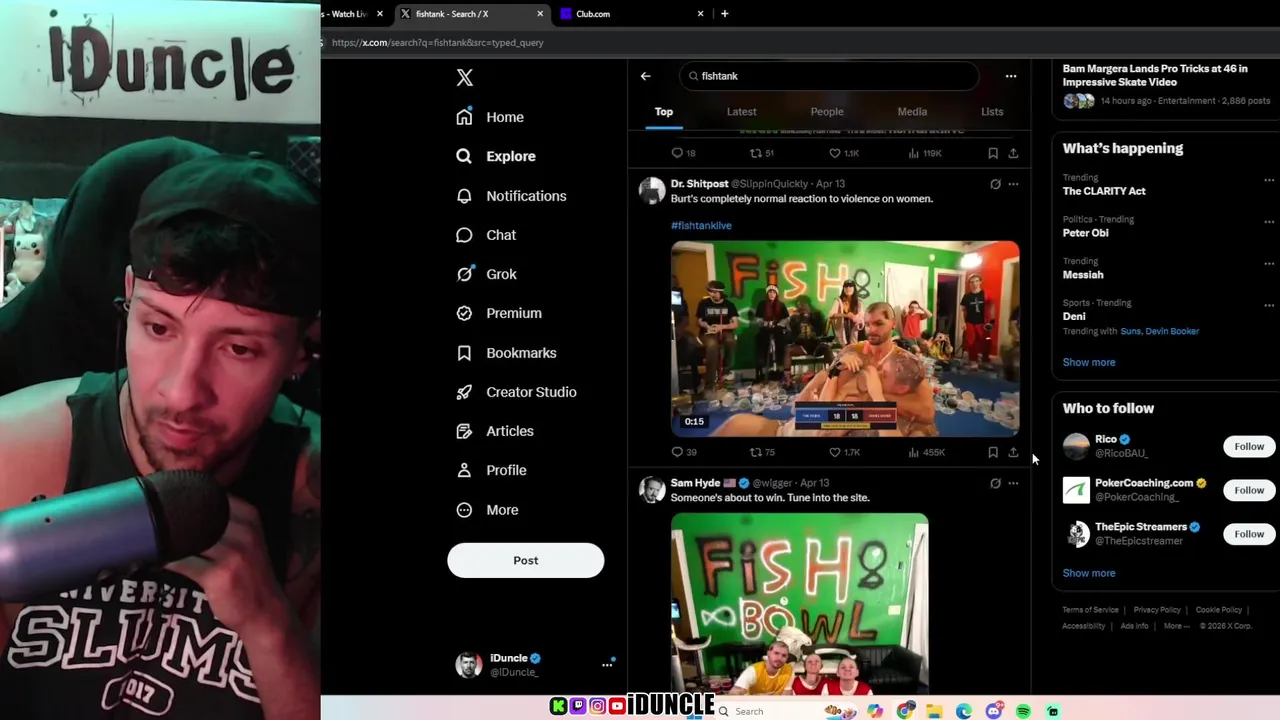Follow the Rico account
1280x720 pixels.
coord(1249,446)
